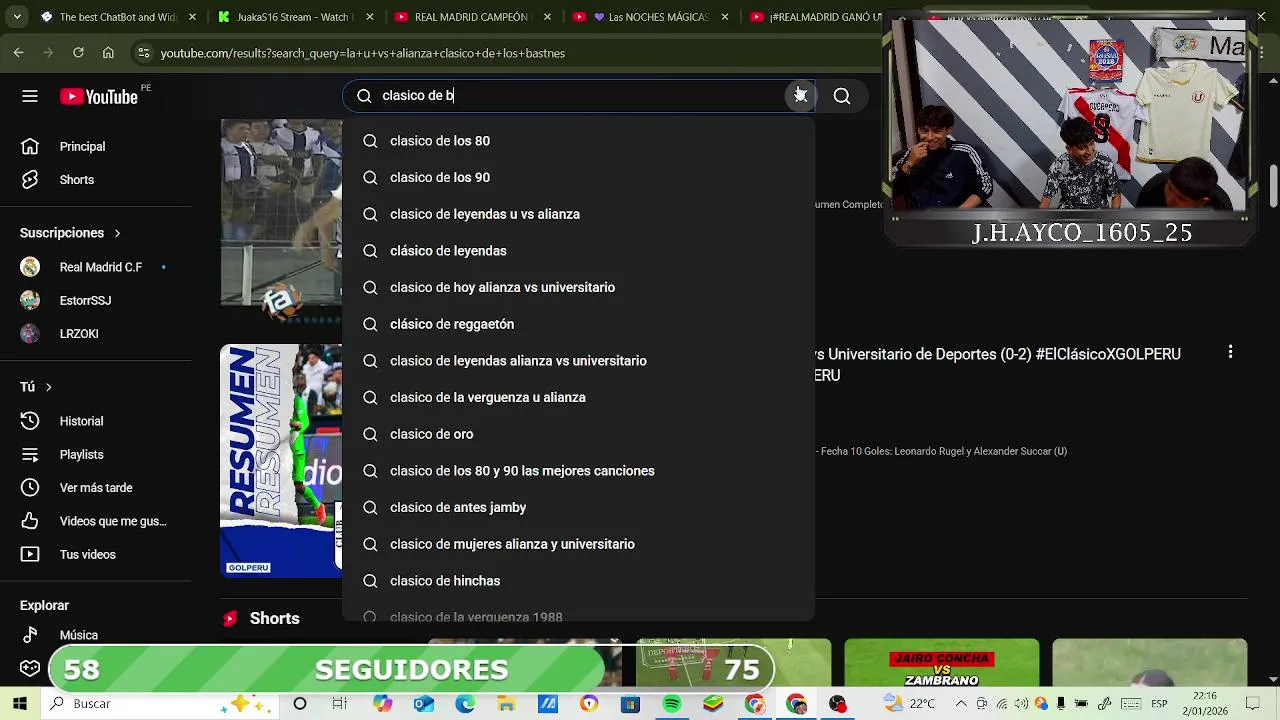
Task: Expand the Tú section
Action: click(x=36, y=387)
